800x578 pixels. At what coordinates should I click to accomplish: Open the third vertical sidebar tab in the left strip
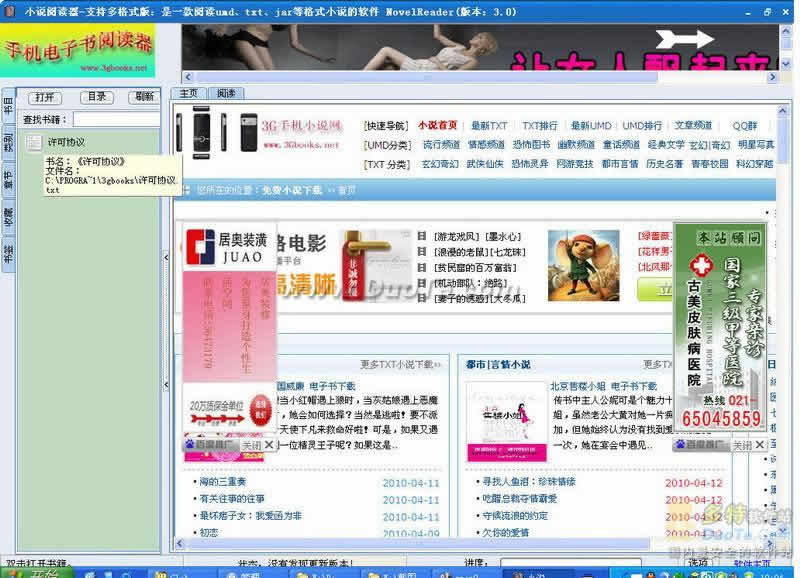pyautogui.click(x=8, y=179)
